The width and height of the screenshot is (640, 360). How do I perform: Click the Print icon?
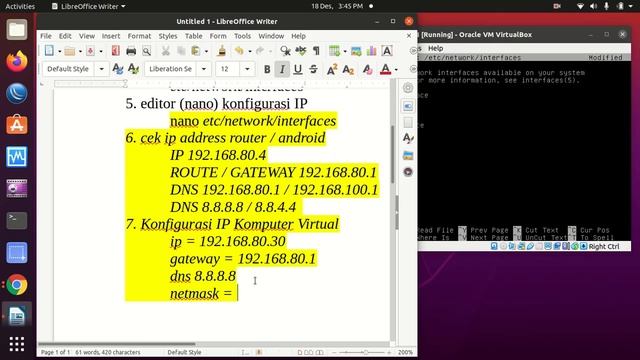[x=131, y=51]
